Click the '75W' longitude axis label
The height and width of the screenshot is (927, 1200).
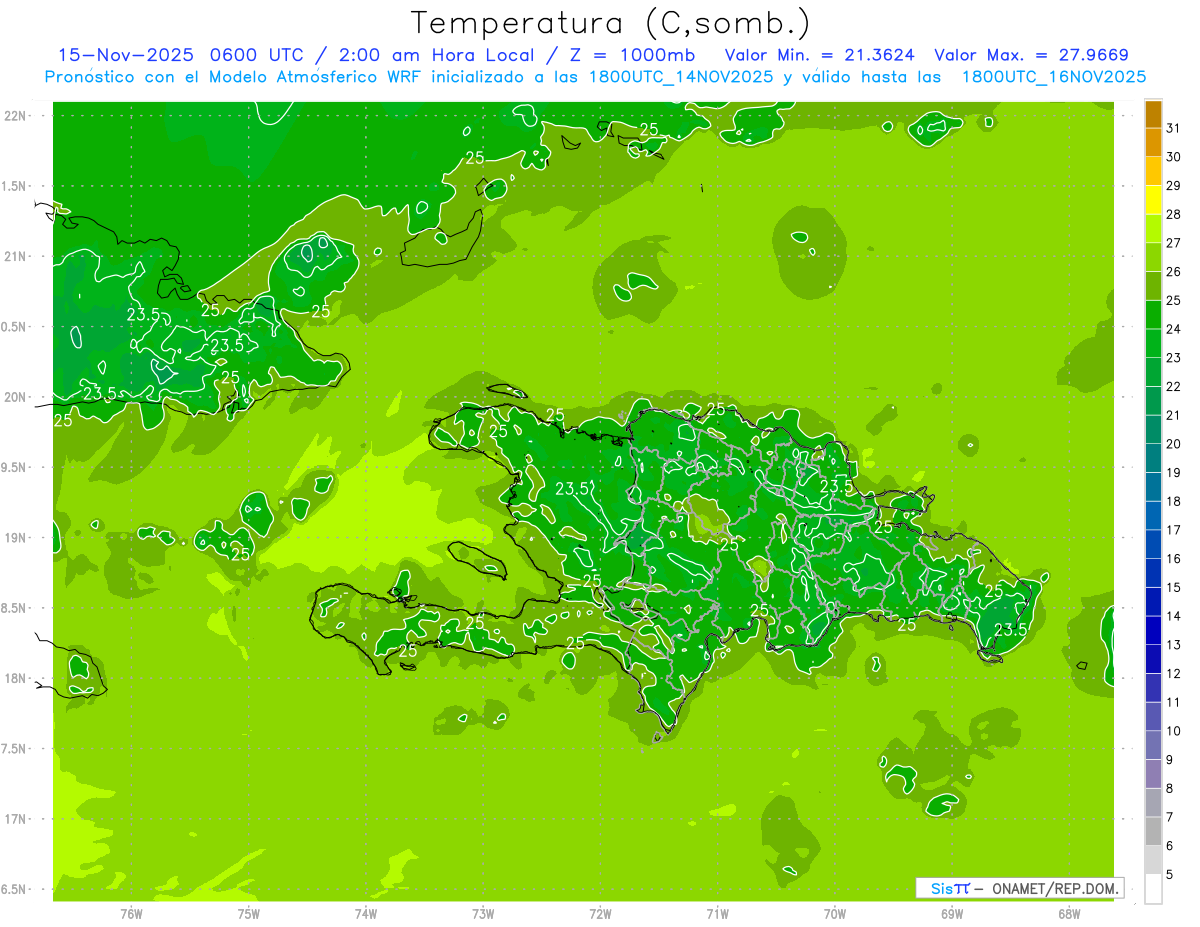click(249, 913)
